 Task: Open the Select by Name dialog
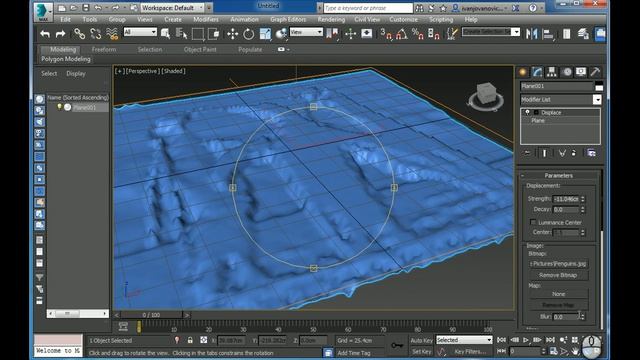point(181,34)
